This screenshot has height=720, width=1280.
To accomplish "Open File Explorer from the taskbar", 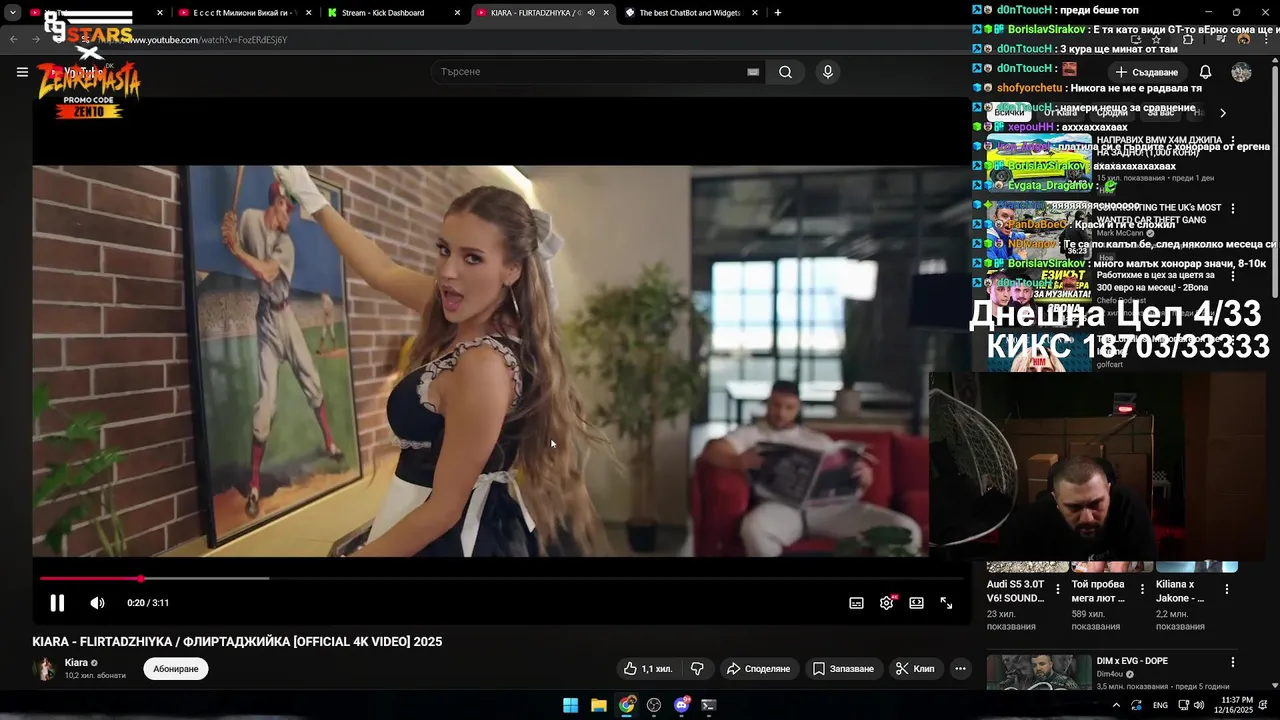I will pyautogui.click(x=598, y=705).
